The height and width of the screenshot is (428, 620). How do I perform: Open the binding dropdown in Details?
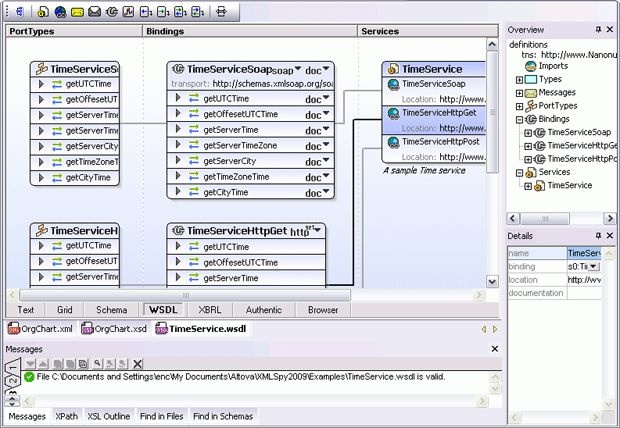click(x=593, y=266)
